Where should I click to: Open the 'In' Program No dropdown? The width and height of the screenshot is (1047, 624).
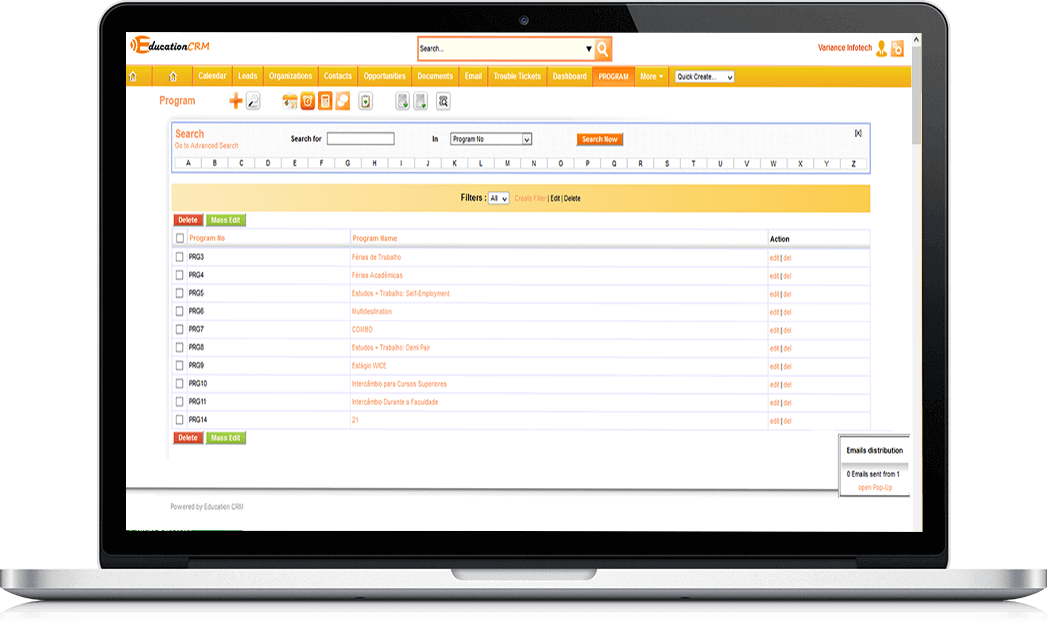[x=491, y=139]
